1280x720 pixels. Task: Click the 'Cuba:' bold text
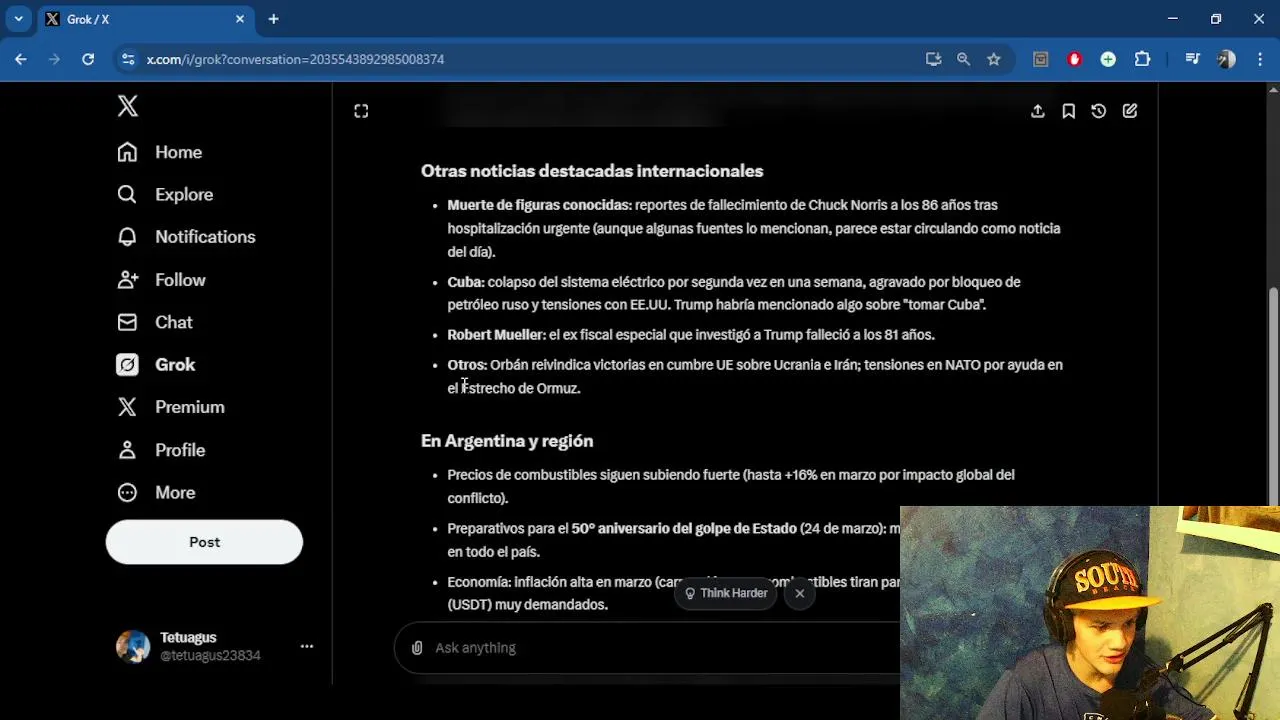pos(466,282)
